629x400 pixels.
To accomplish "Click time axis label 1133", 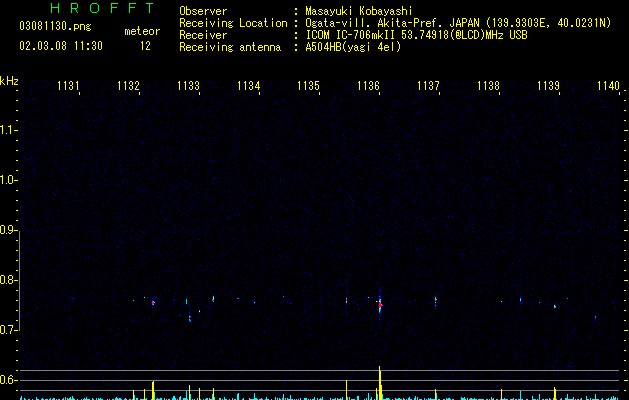I will (188, 86).
